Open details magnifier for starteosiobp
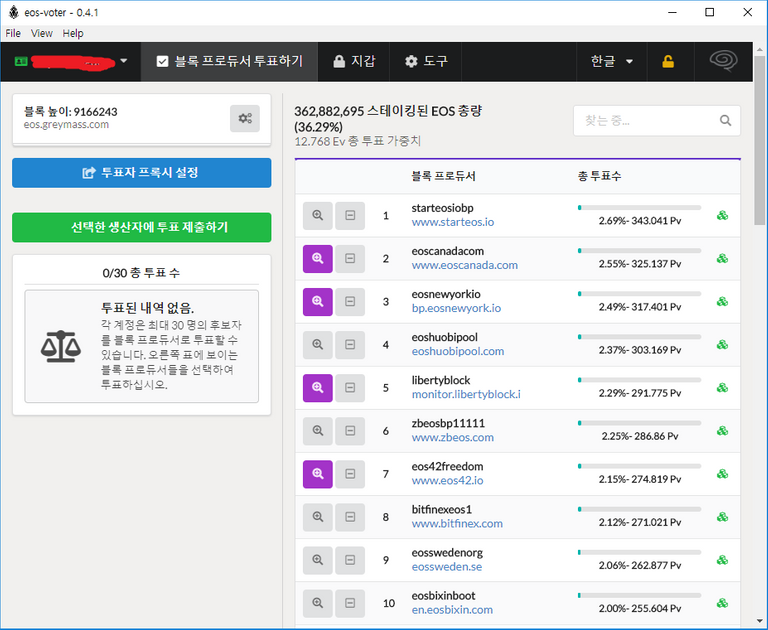The width and height of the screenshot is (768, 630). pyautogui.click(x=317, y=216)
